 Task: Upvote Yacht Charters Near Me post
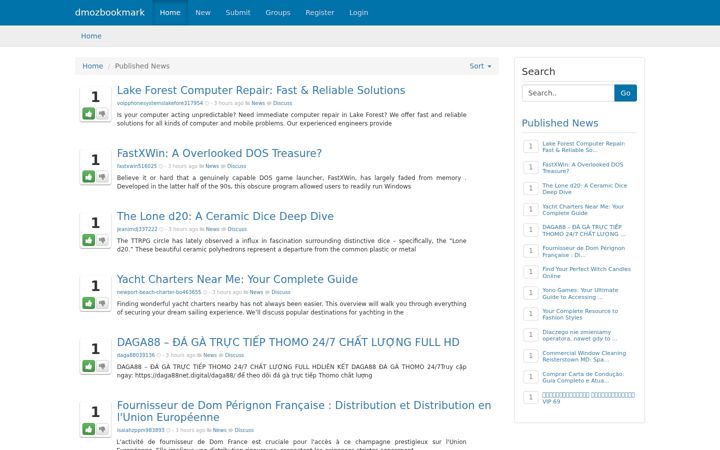coord(89,303)
